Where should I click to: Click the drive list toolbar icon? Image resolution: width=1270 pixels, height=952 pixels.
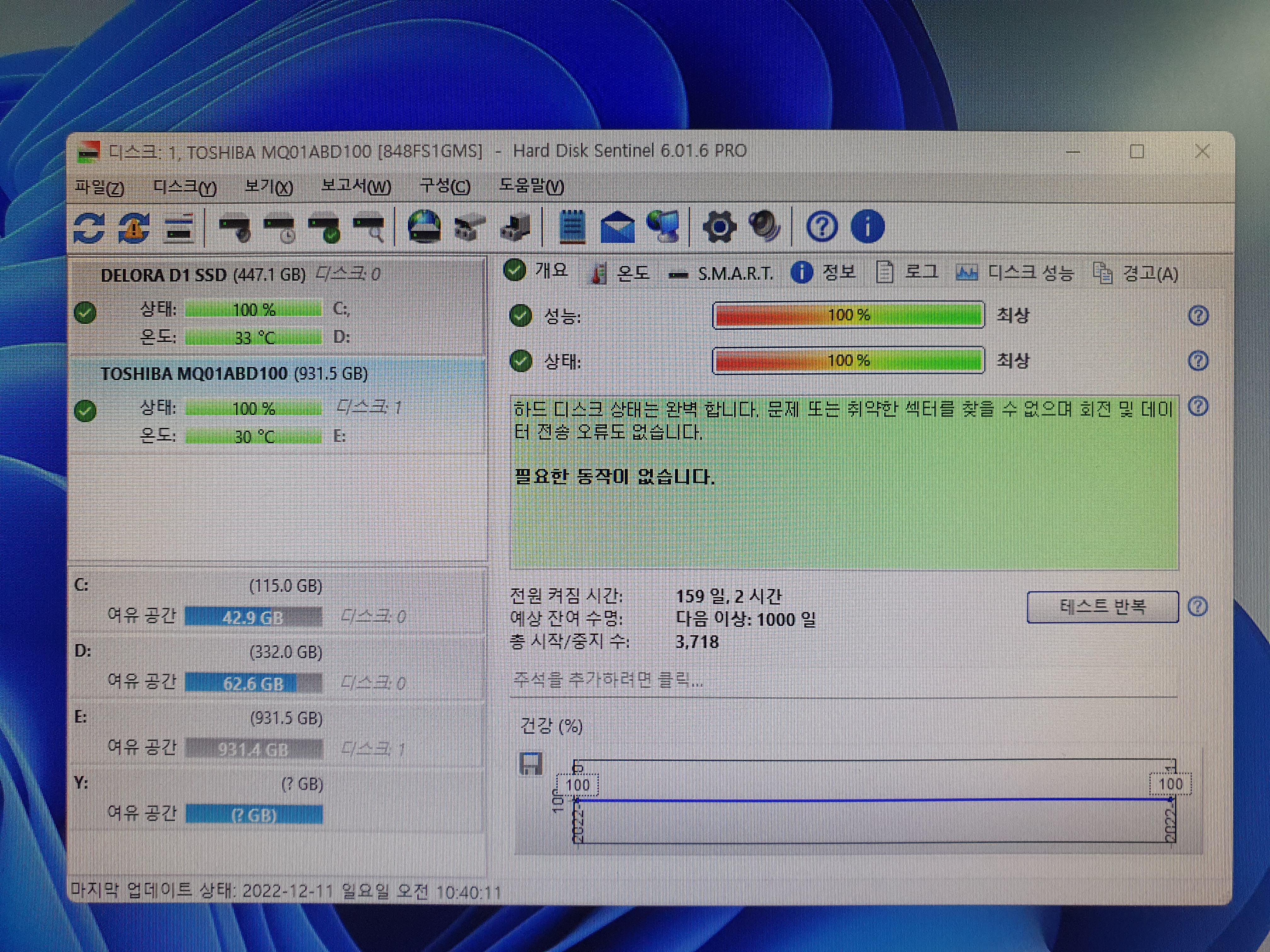pos(179,229)
